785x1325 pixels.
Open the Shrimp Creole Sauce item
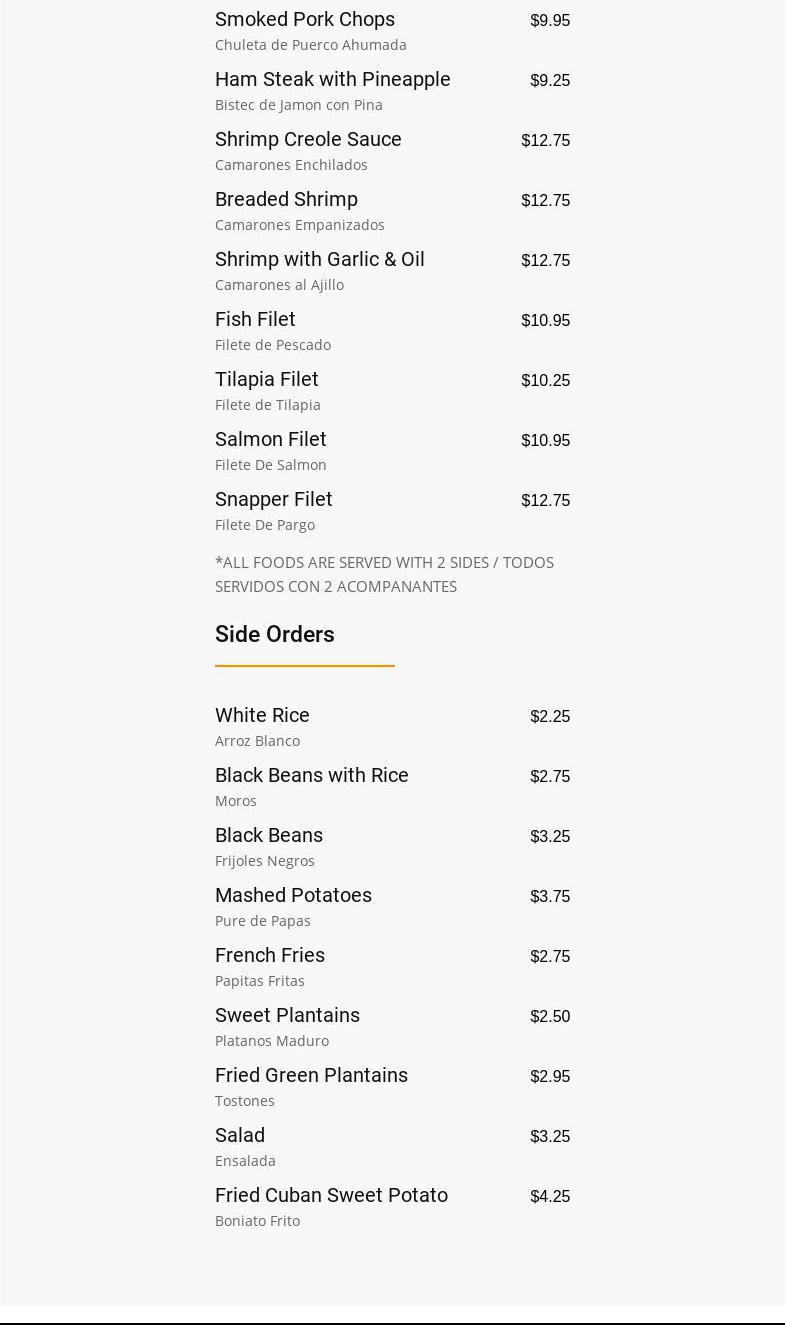(x=308, y=140)
